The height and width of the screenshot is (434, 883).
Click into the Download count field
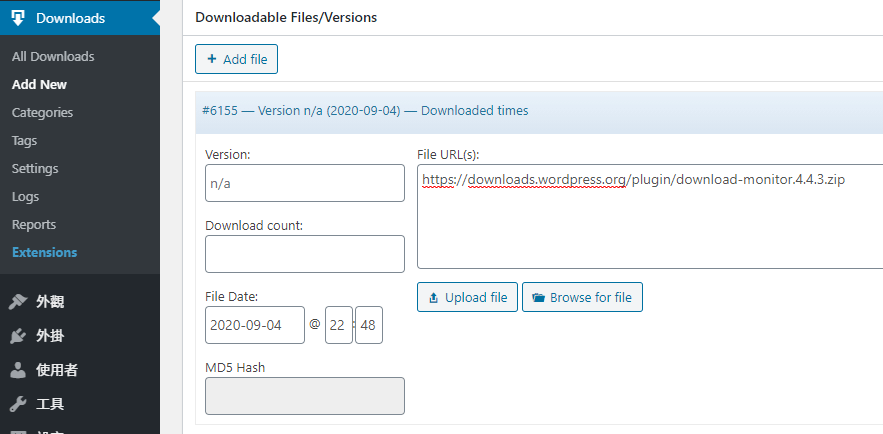click(305, 254)
